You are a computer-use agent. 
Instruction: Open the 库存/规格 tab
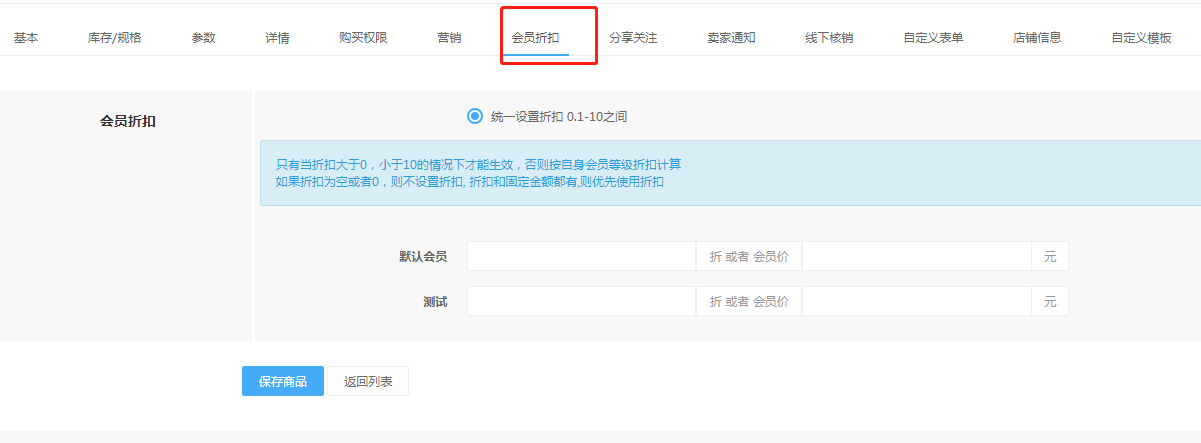coord(115,38)
